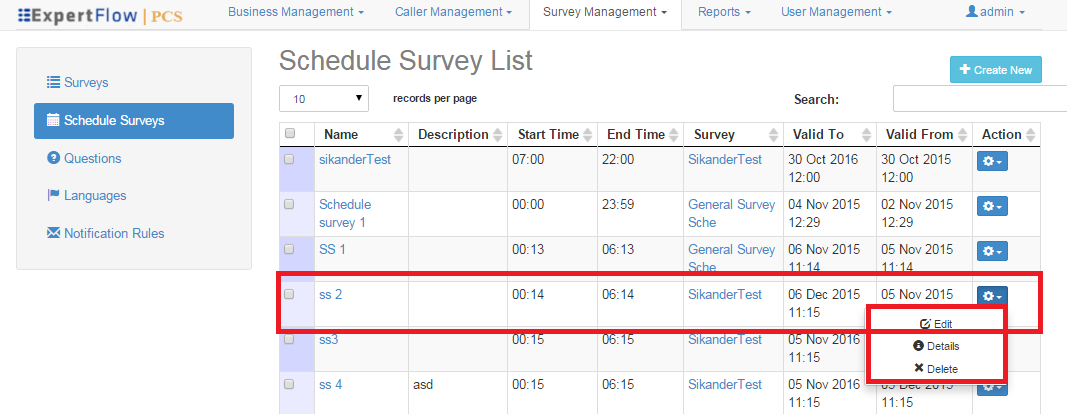The image size is (1067, 414).
Task: Sort by the Valid To column
Action: (866, 135)
